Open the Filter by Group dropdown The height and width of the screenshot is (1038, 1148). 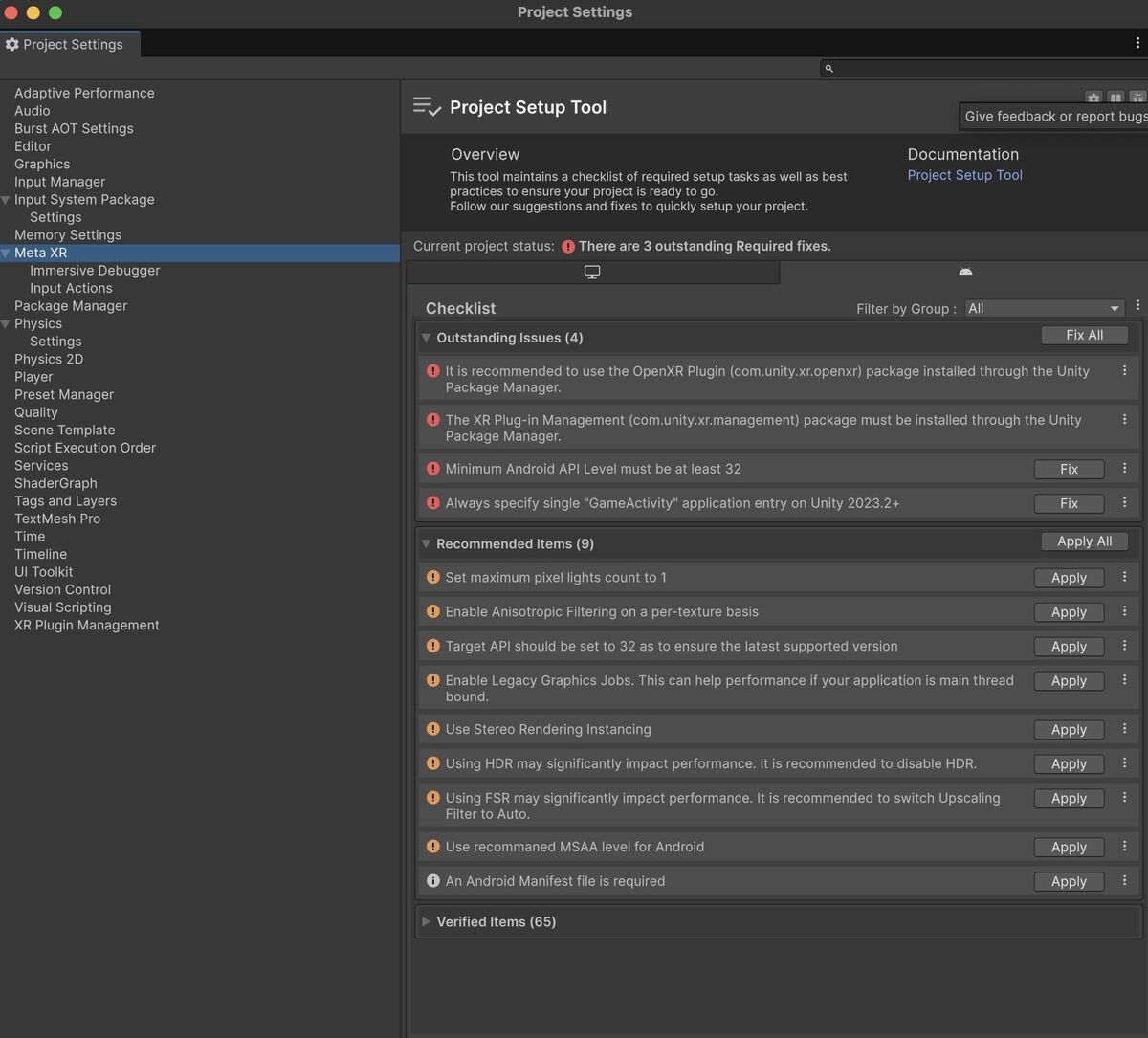click(x=1043, y=308)
